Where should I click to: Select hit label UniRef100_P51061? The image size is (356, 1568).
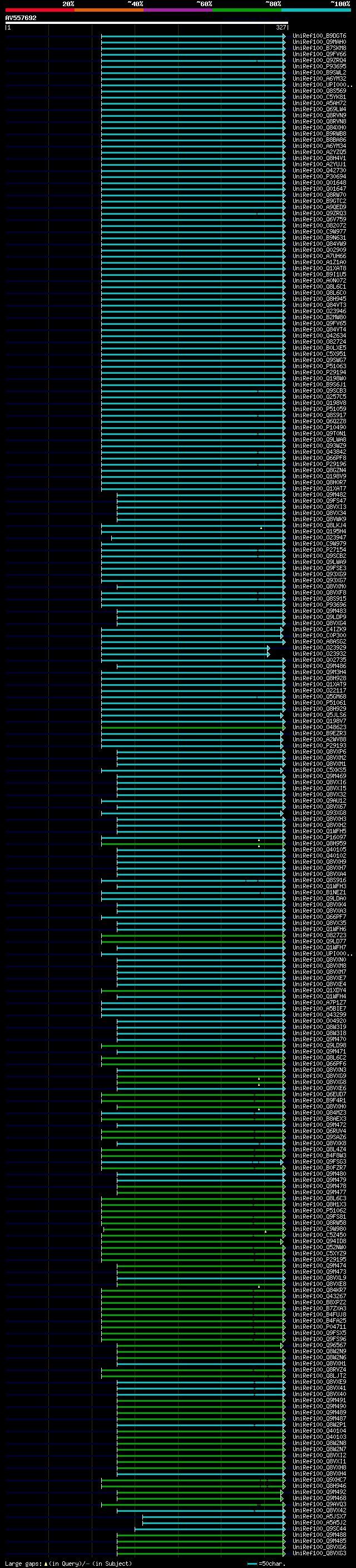pyautogui.click(x=319, y=703)
